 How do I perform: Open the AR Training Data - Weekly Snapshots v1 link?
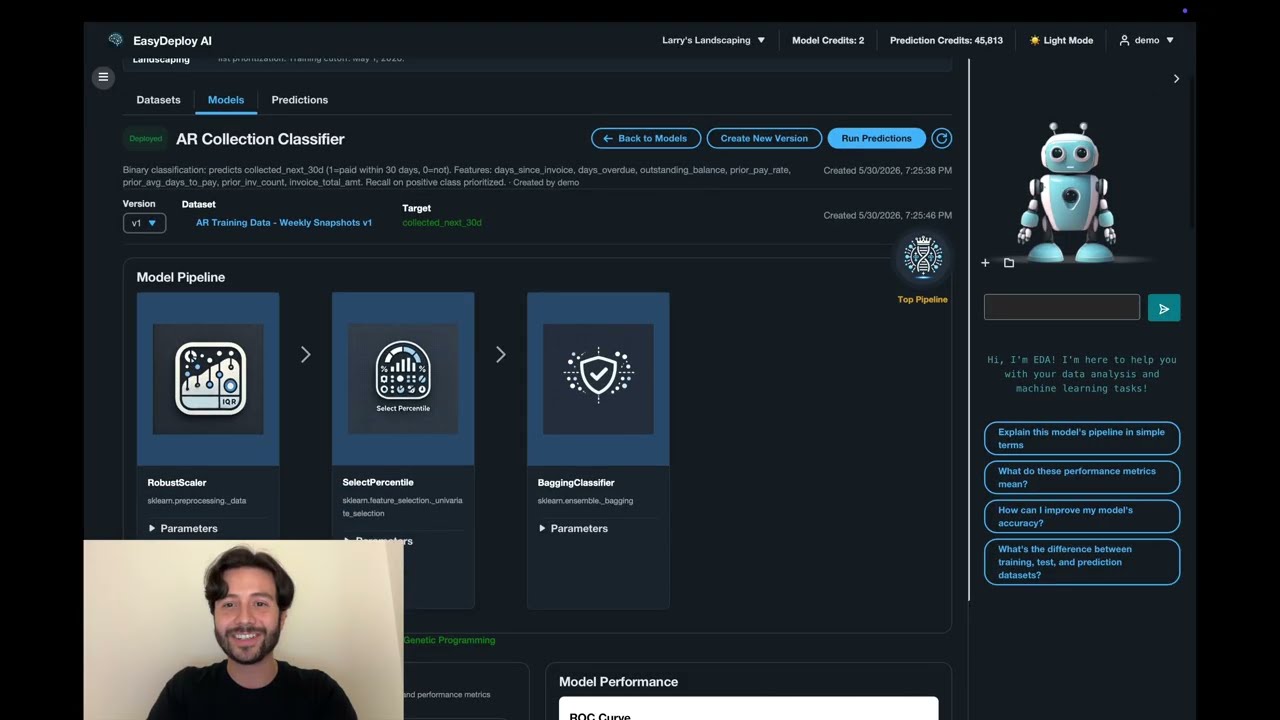click(284, 222)
